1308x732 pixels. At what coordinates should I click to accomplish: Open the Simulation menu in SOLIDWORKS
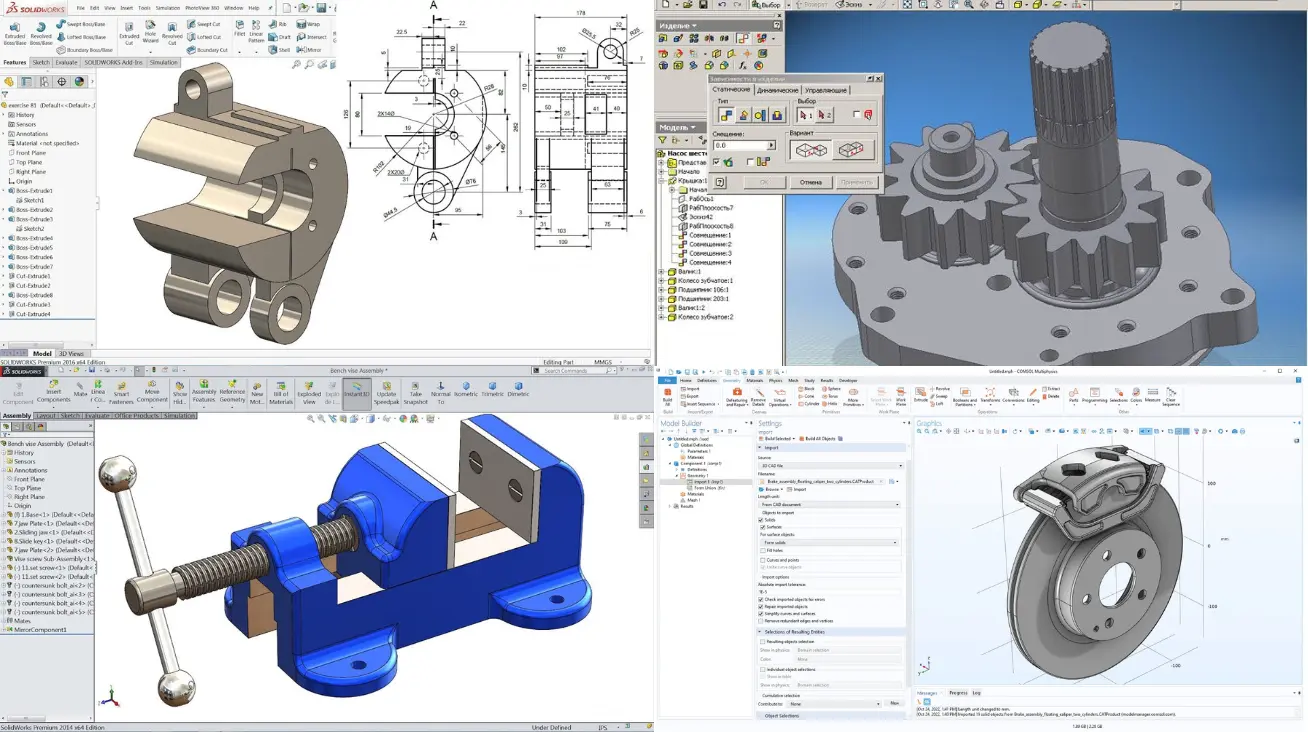(x=167, y=7)
